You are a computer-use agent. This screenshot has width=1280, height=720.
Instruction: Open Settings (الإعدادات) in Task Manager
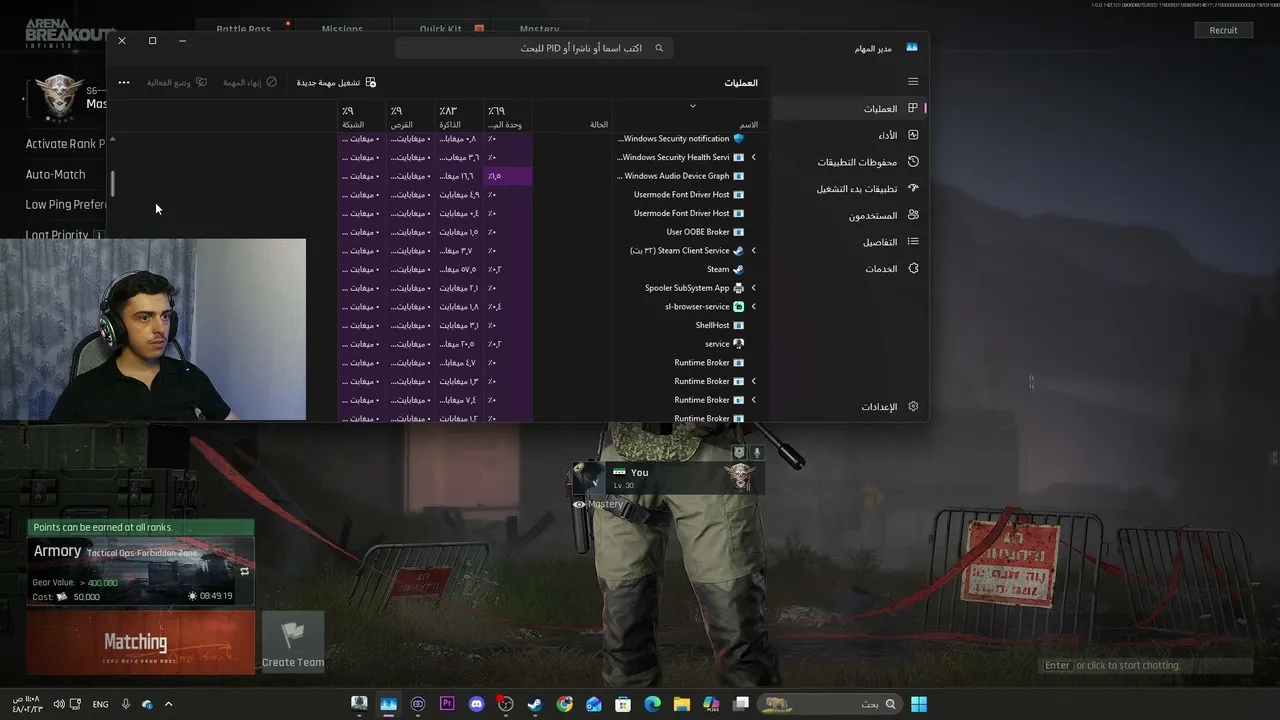(x=850, y=407)
